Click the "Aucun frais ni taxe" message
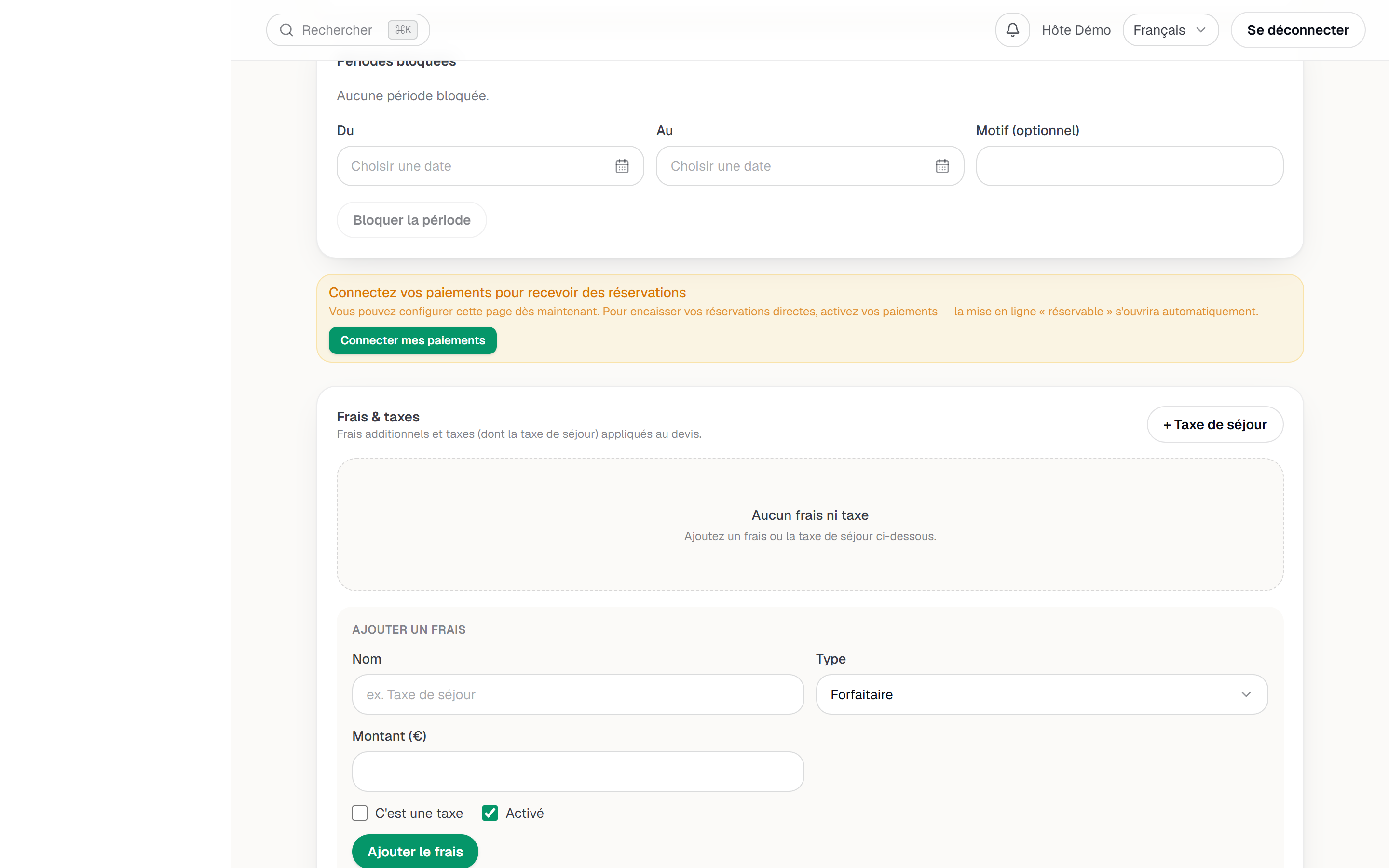This screenshot has height=868, width=1389. point(810,515)
